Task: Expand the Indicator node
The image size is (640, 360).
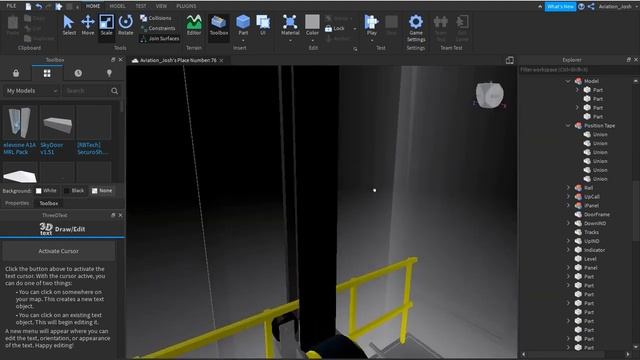Action: [568, 250]
